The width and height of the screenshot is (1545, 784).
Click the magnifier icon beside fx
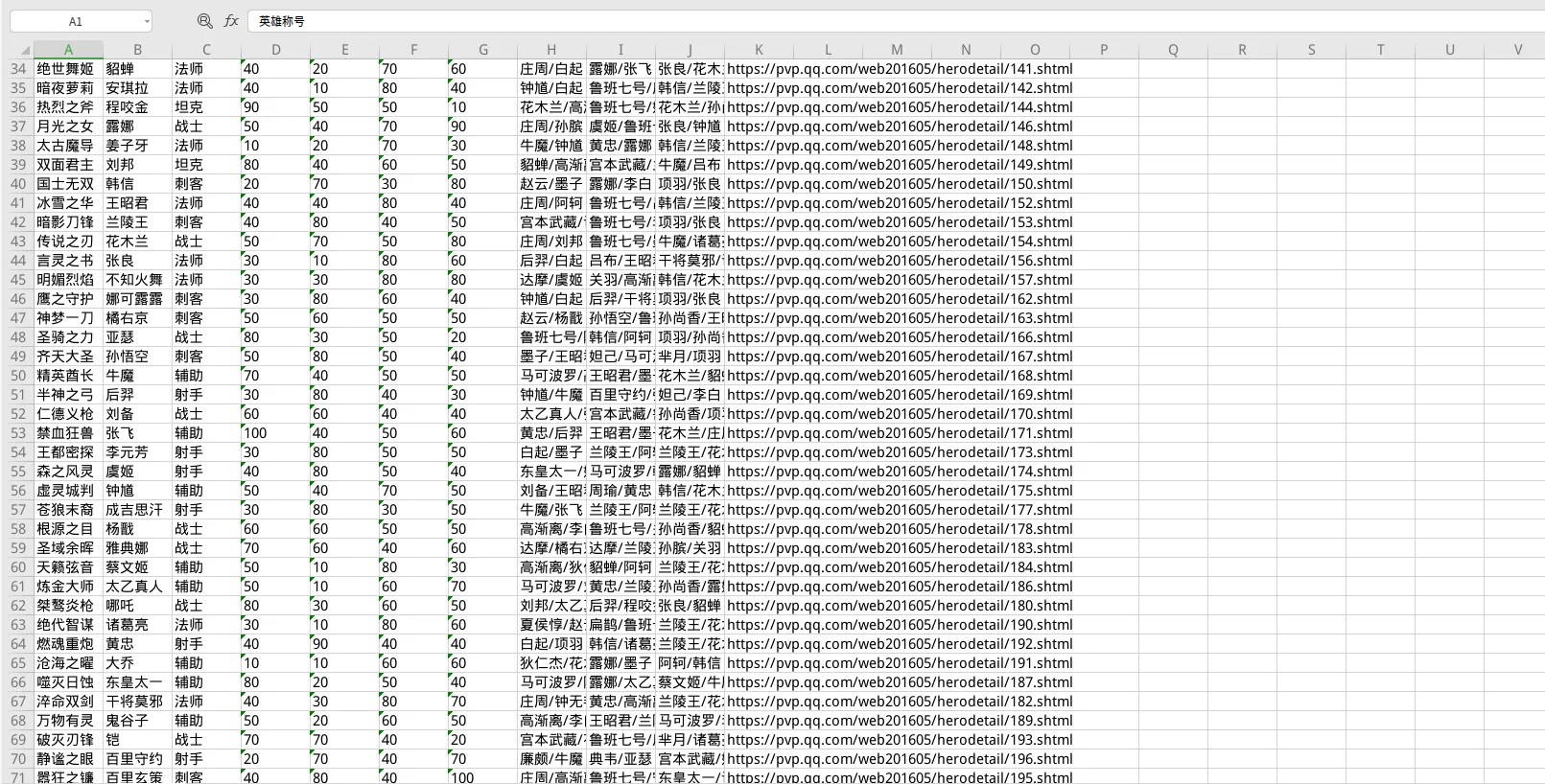pyautogui.click(x=204, y=21)
